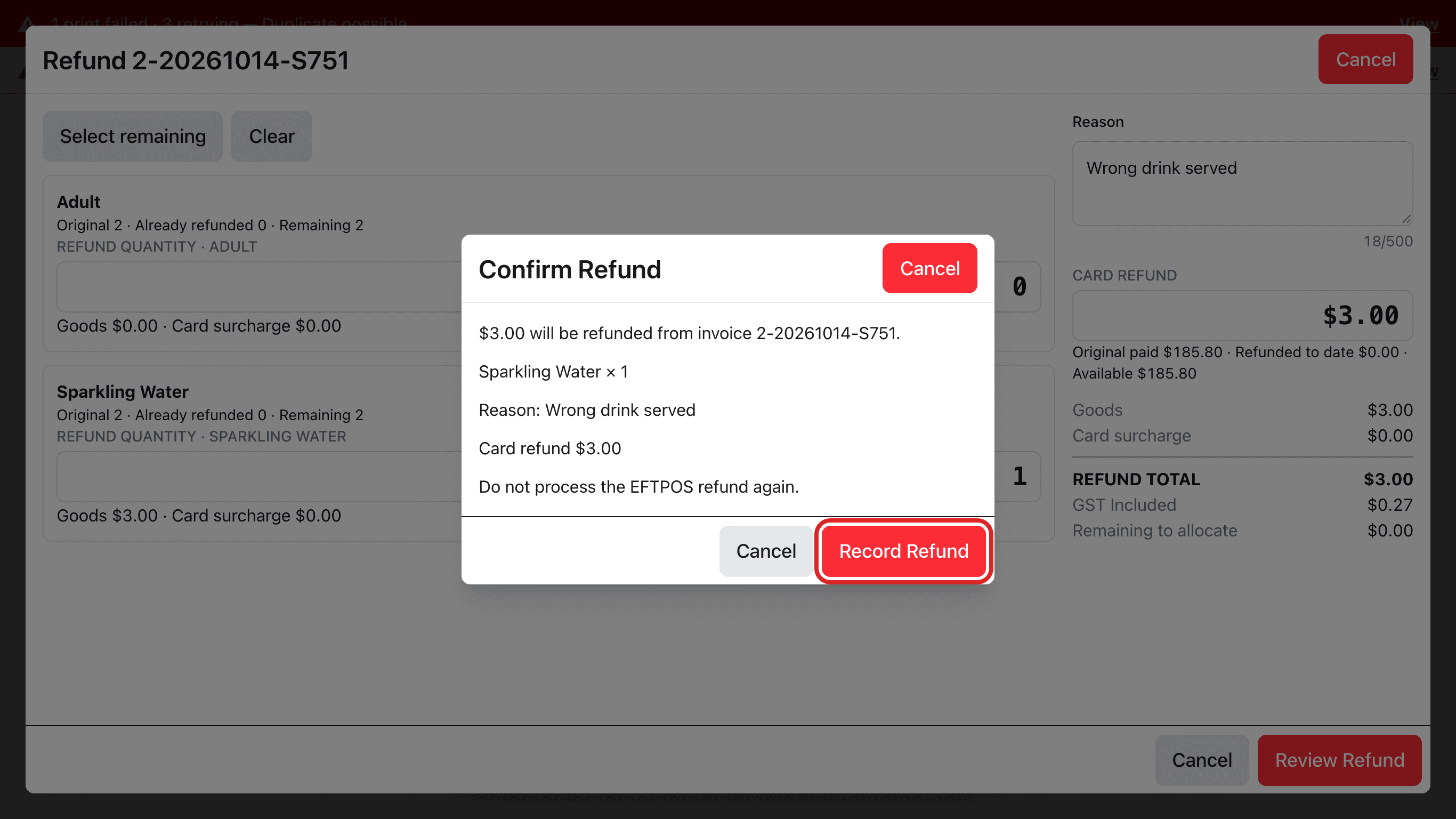
Task: Click the Sparkling Water item heading
Action: point(123,392)
